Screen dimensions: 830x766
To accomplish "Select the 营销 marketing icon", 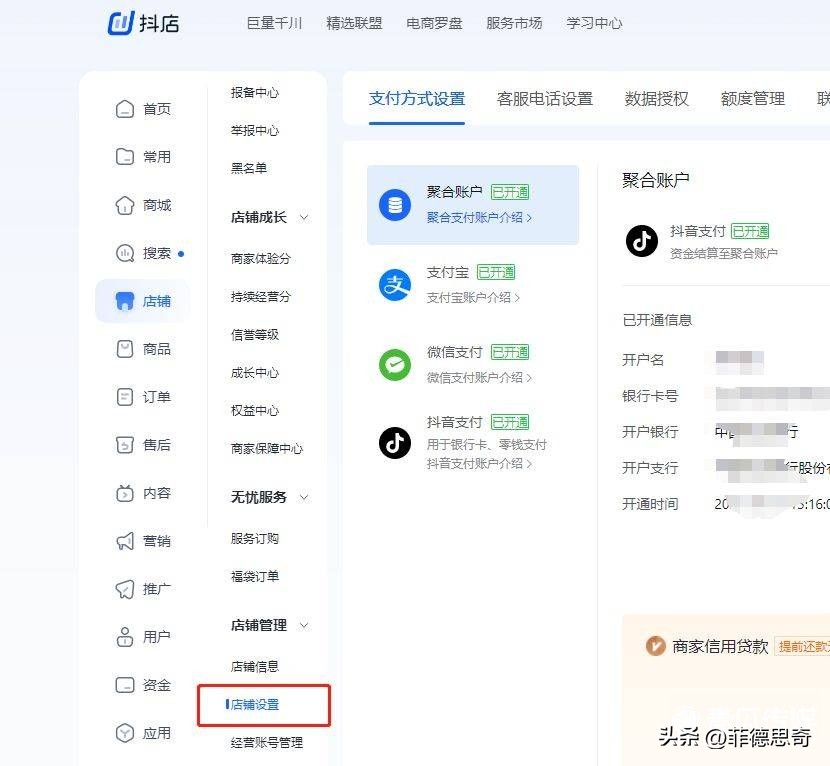I will coord(124,540).
